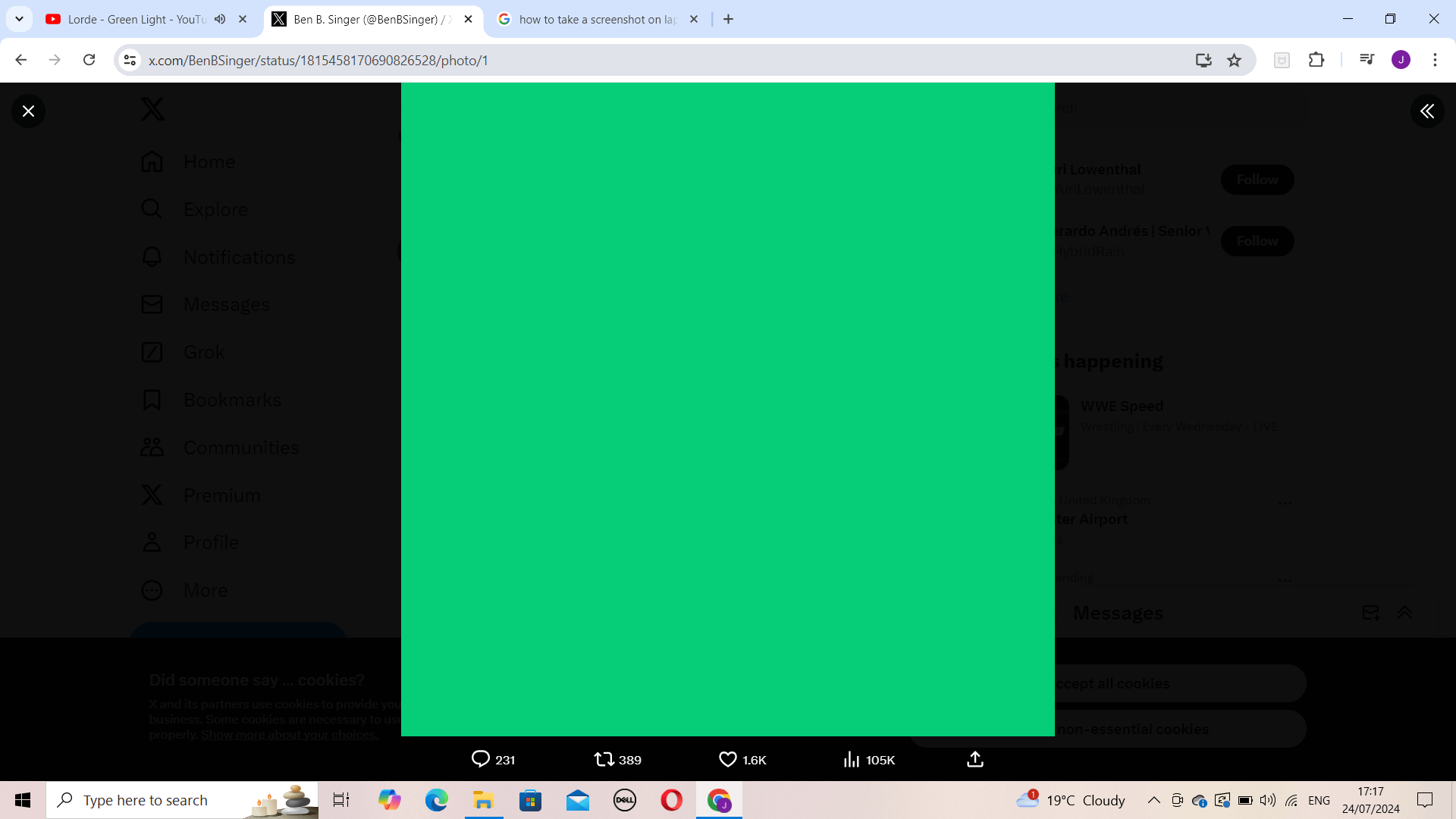Open Microsoft Store from the taskbar
The width and height of the screenshot is (1456, 819).
pos(531,800)
